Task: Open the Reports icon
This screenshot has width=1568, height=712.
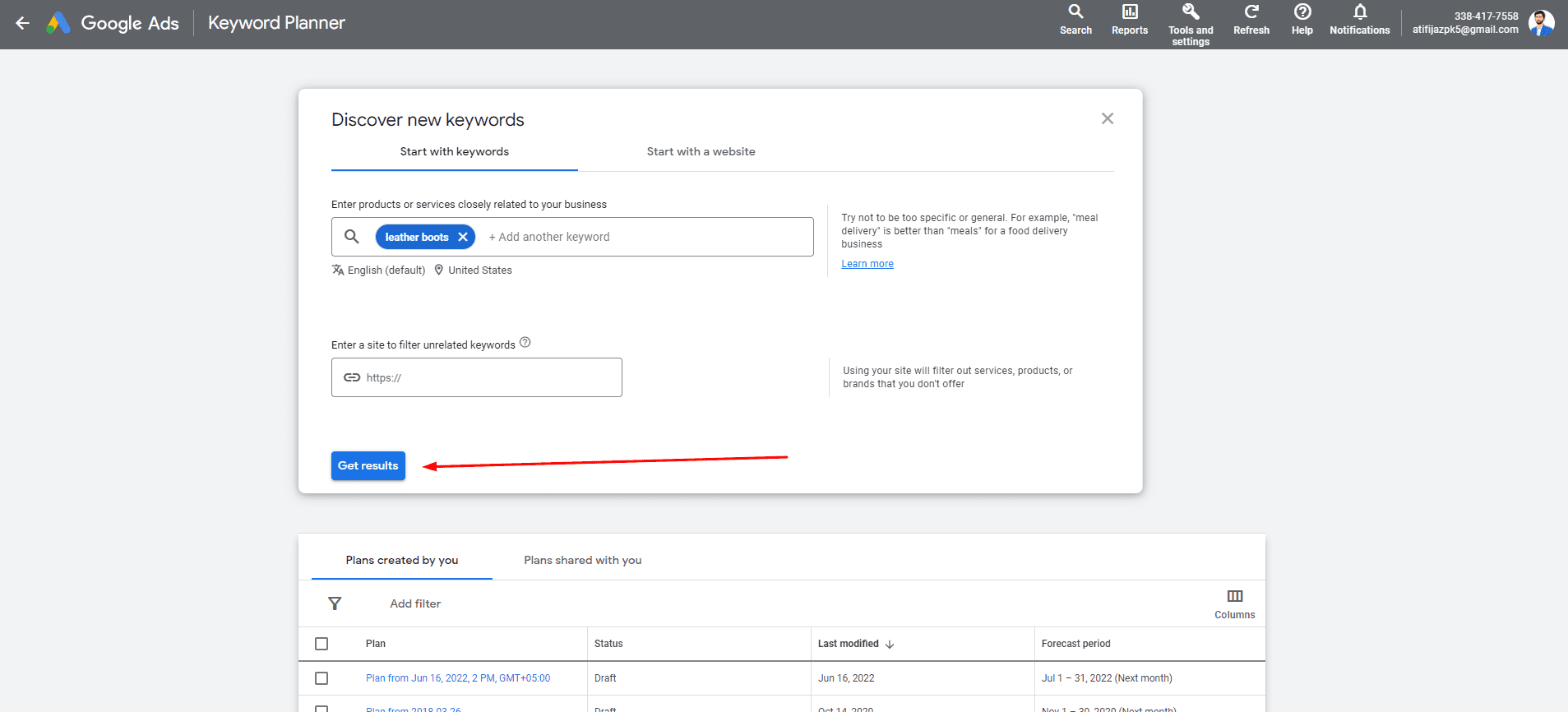Action: coord(1130,12)
